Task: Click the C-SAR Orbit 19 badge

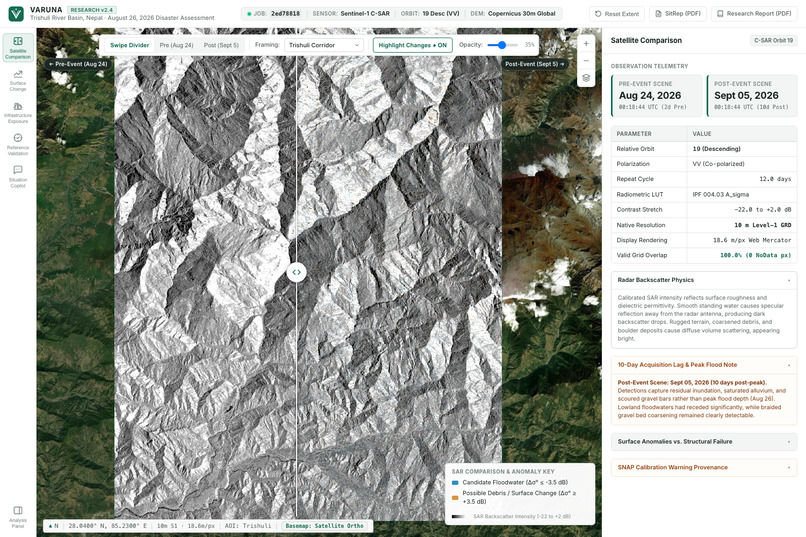Action: coord(774,40)
